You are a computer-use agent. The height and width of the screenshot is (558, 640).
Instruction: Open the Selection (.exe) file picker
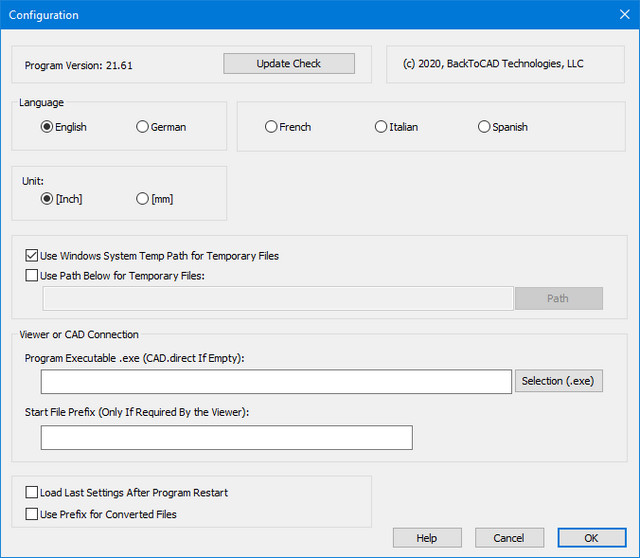[559, 381]
